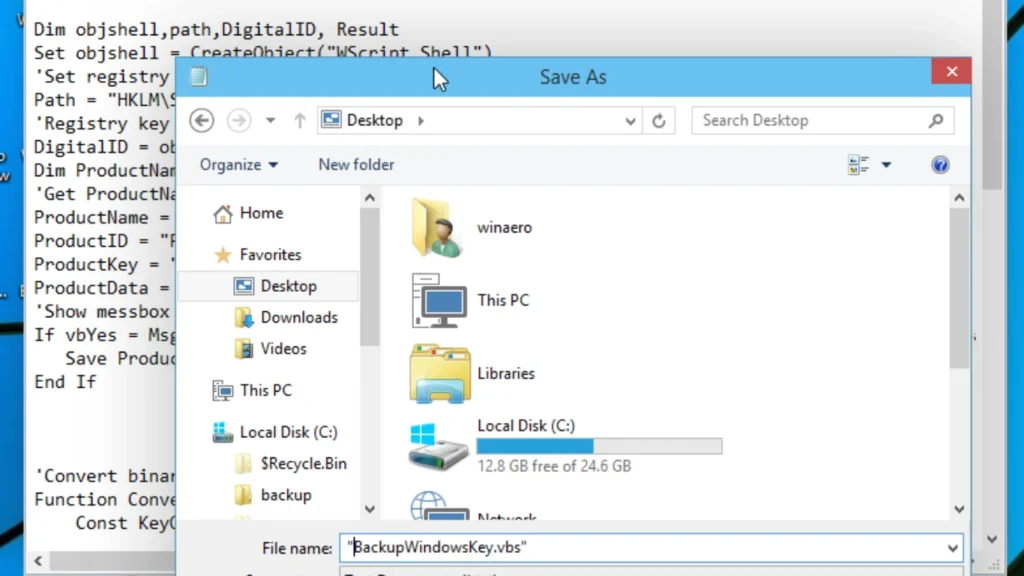The width and height of the screenshot is (1024, 576).
Task: Open the address bar dropdown arrow
Action: tap(630, 120)
